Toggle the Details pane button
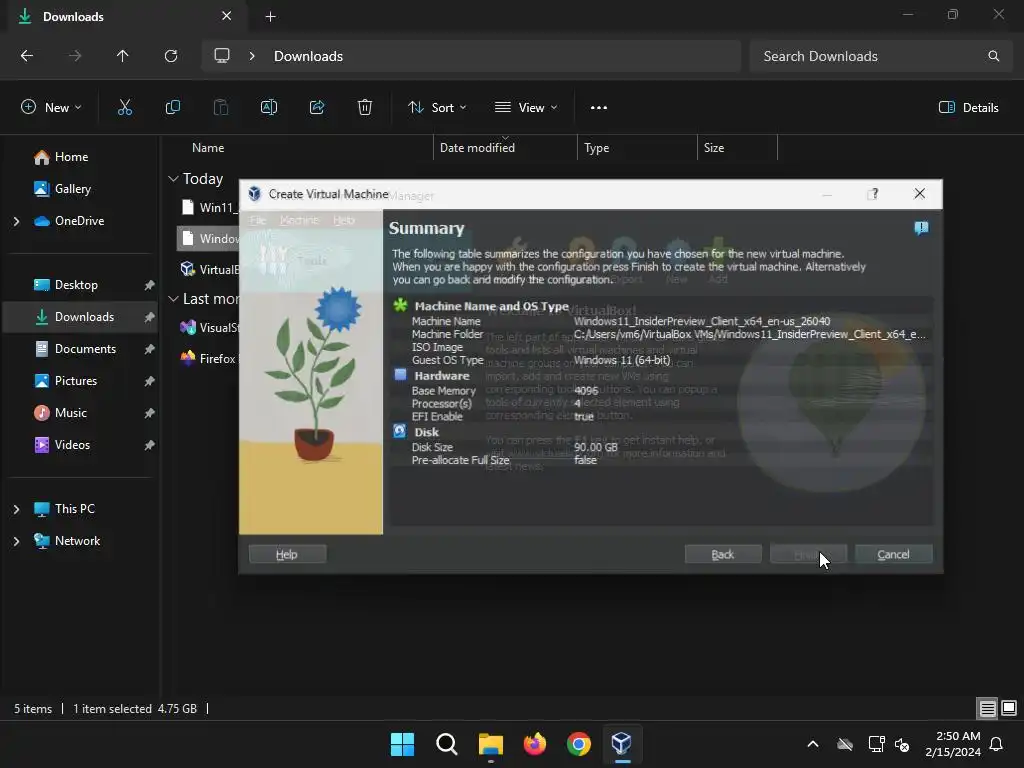Screen dimensions: 1024x768 (x=968, y=108)
